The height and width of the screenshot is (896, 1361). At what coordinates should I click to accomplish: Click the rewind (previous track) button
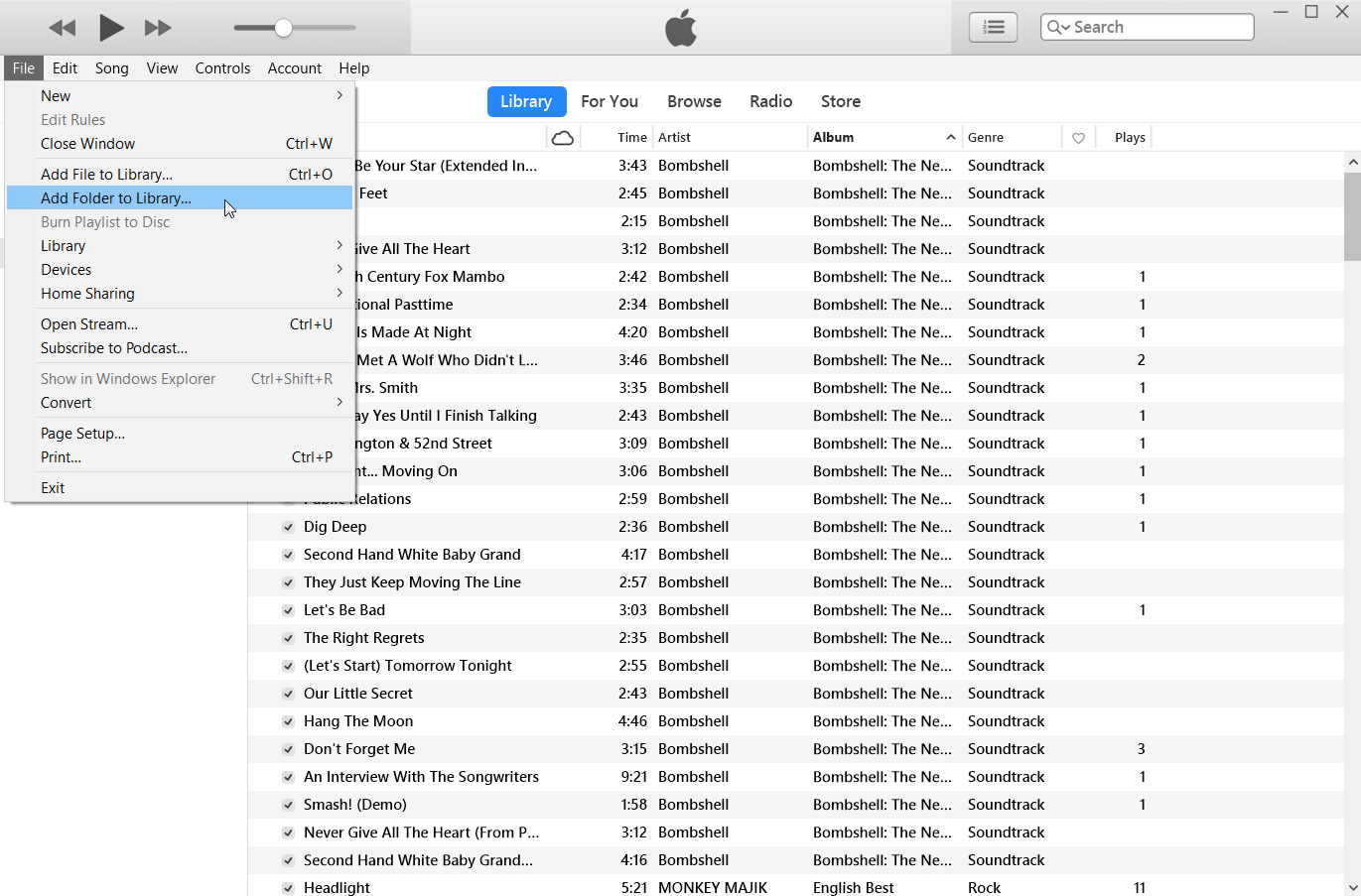coord(63,28)
